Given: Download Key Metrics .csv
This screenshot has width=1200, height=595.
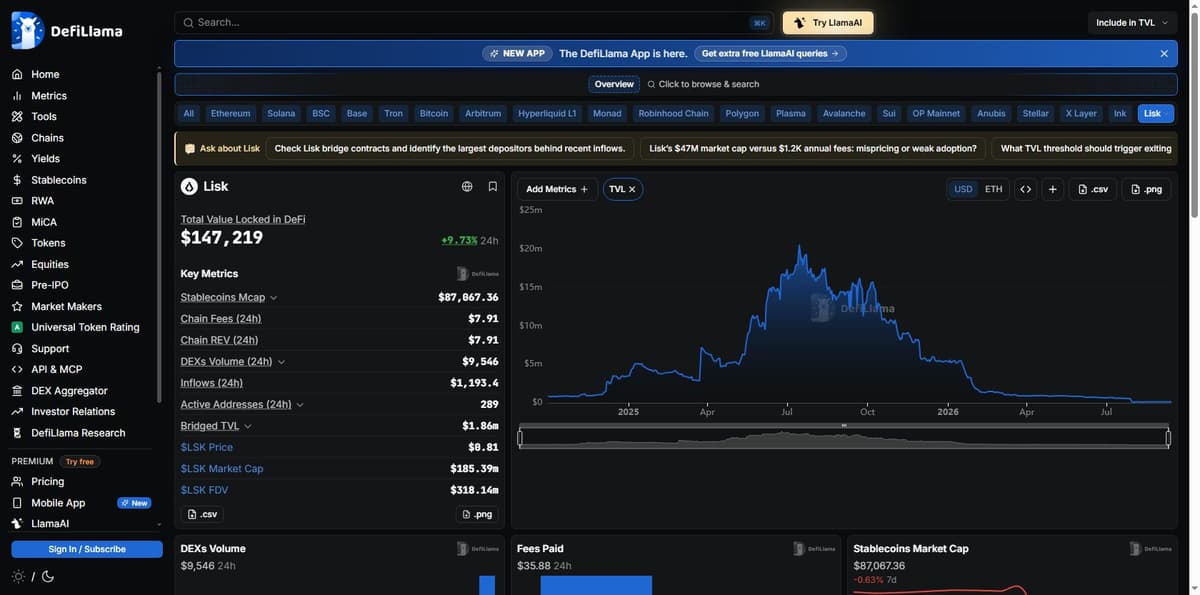Looking at the screenshot, I should click(202, 514).
